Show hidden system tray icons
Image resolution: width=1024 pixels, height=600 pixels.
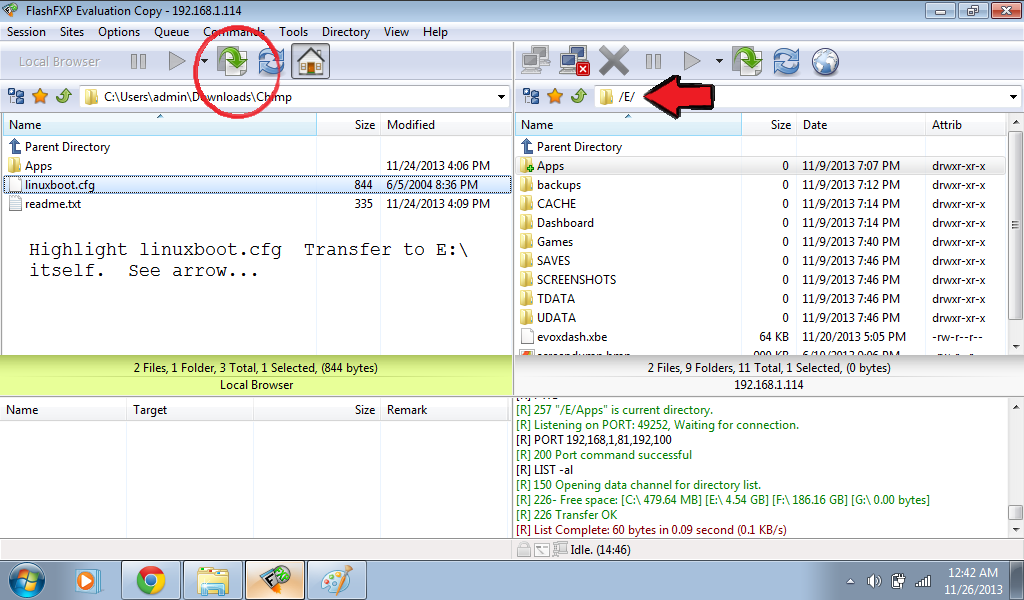click(850, 580)
